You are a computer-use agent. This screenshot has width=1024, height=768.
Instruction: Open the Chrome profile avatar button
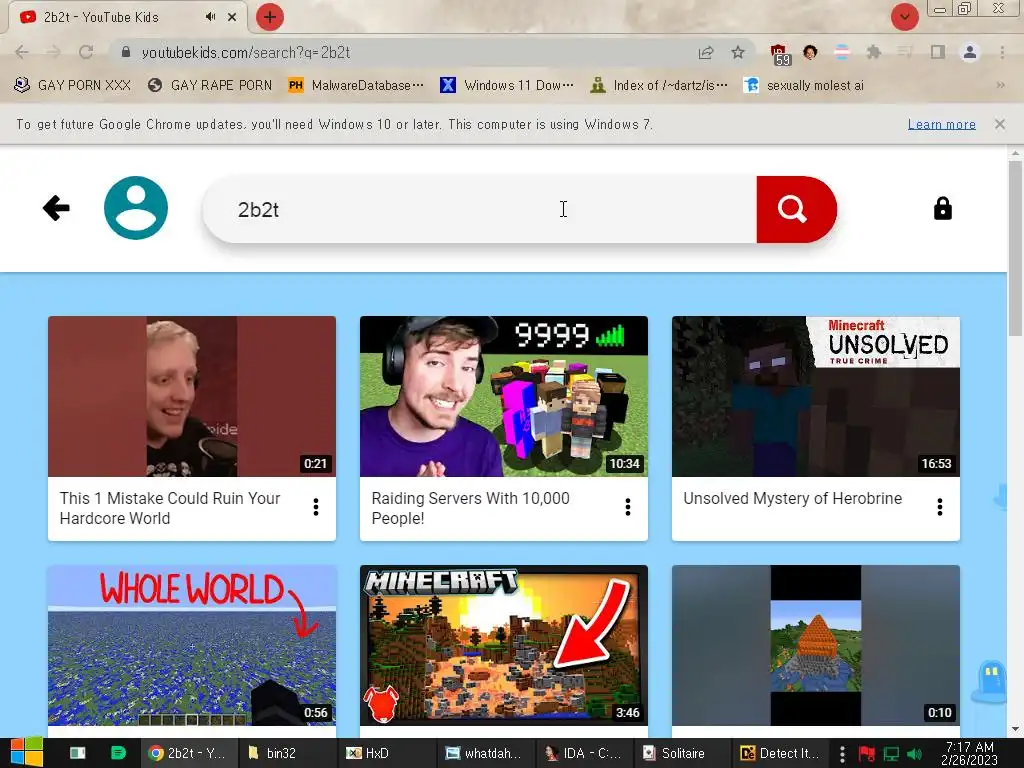coord(970,52)
